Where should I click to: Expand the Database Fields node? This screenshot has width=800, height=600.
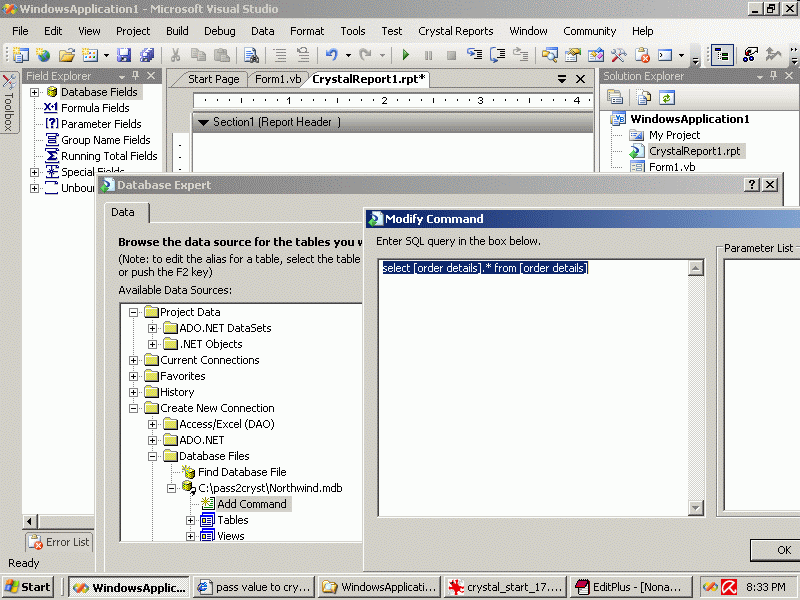click(34, 92)
